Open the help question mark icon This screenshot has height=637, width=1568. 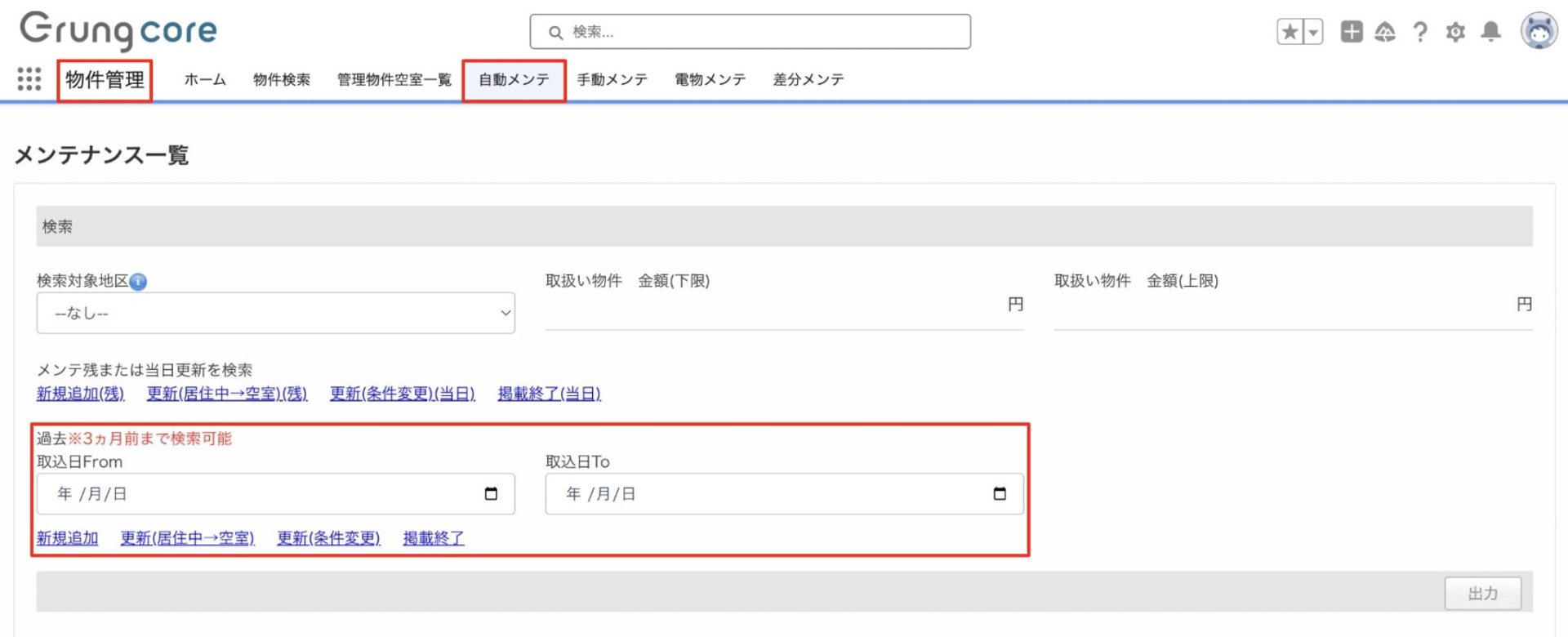pyautogui.click(x=1420, y=32)
